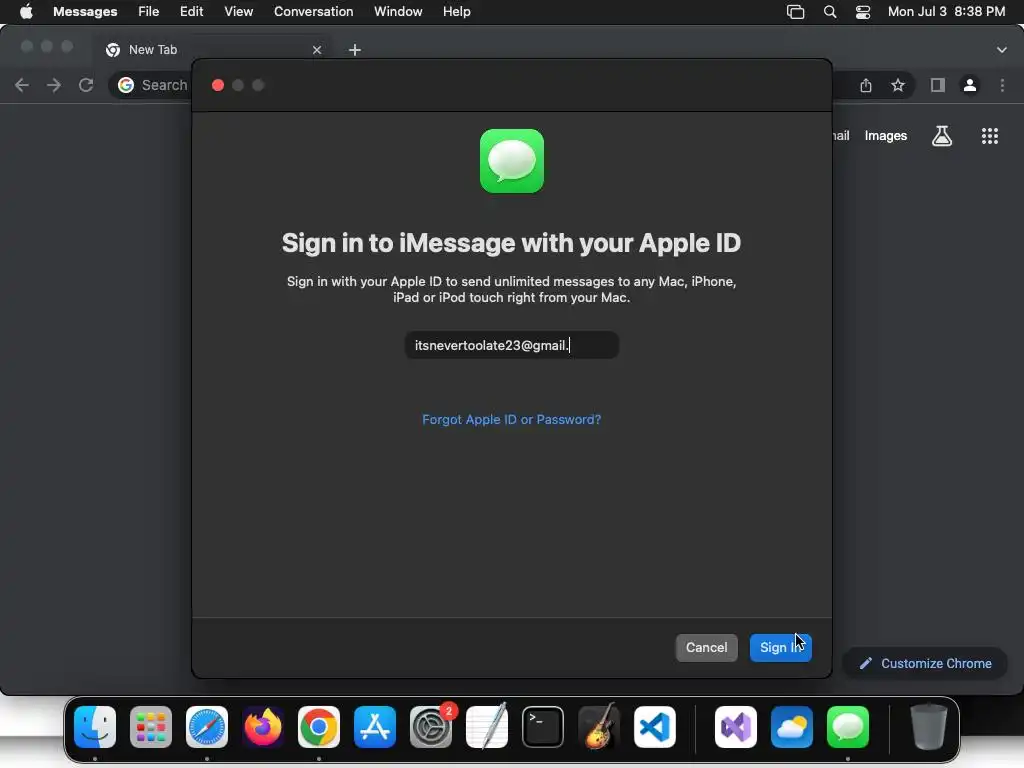Screen dimensions: 1024x768
Task: Open Search Labs flask icon
Action: click(942, 136)
